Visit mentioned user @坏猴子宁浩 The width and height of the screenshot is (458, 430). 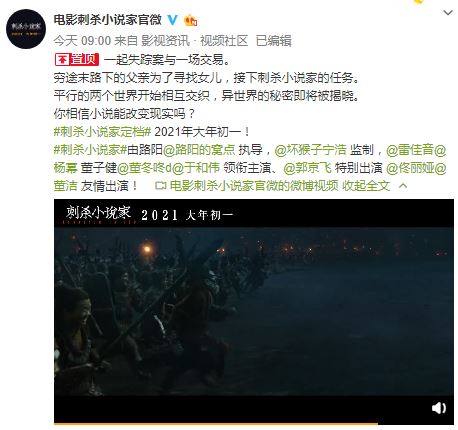point(310,150)
